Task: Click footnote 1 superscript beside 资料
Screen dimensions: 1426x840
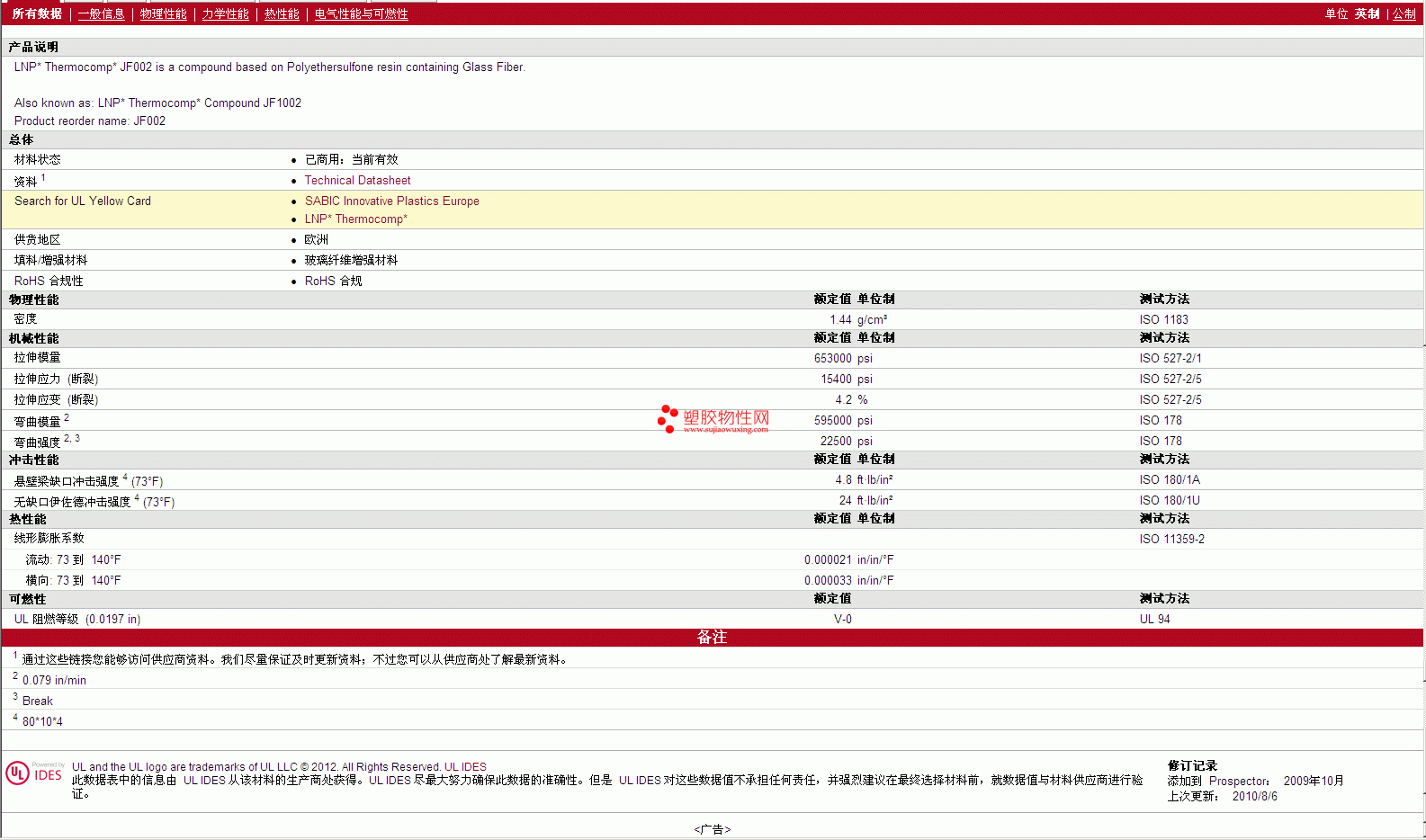Action: click(43, 178)
